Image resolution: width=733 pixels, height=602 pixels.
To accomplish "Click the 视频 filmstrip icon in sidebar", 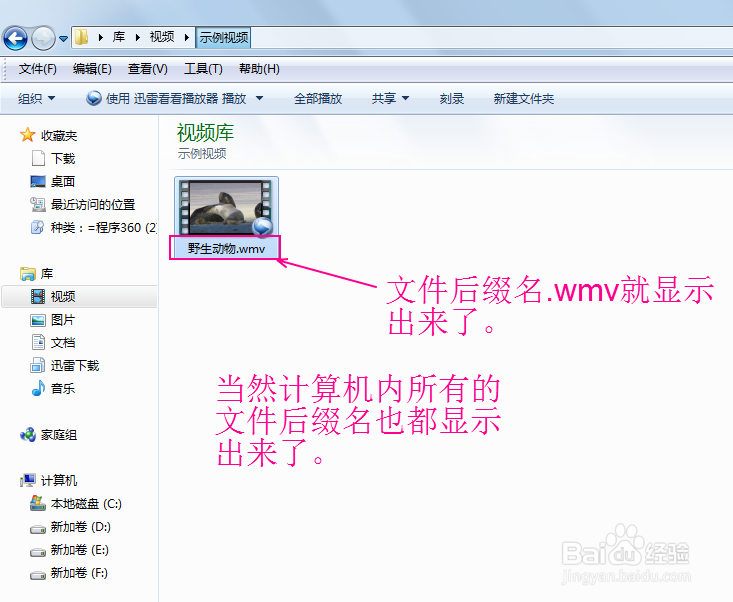I will click(38, 296).
